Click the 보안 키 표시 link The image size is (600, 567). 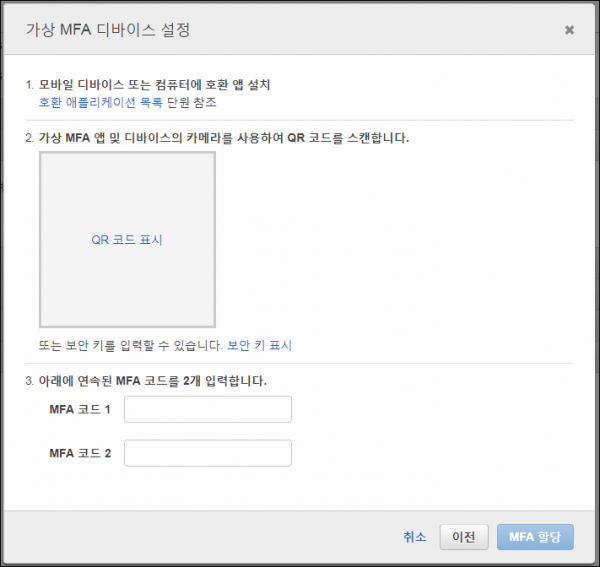[x=259, y=345]
